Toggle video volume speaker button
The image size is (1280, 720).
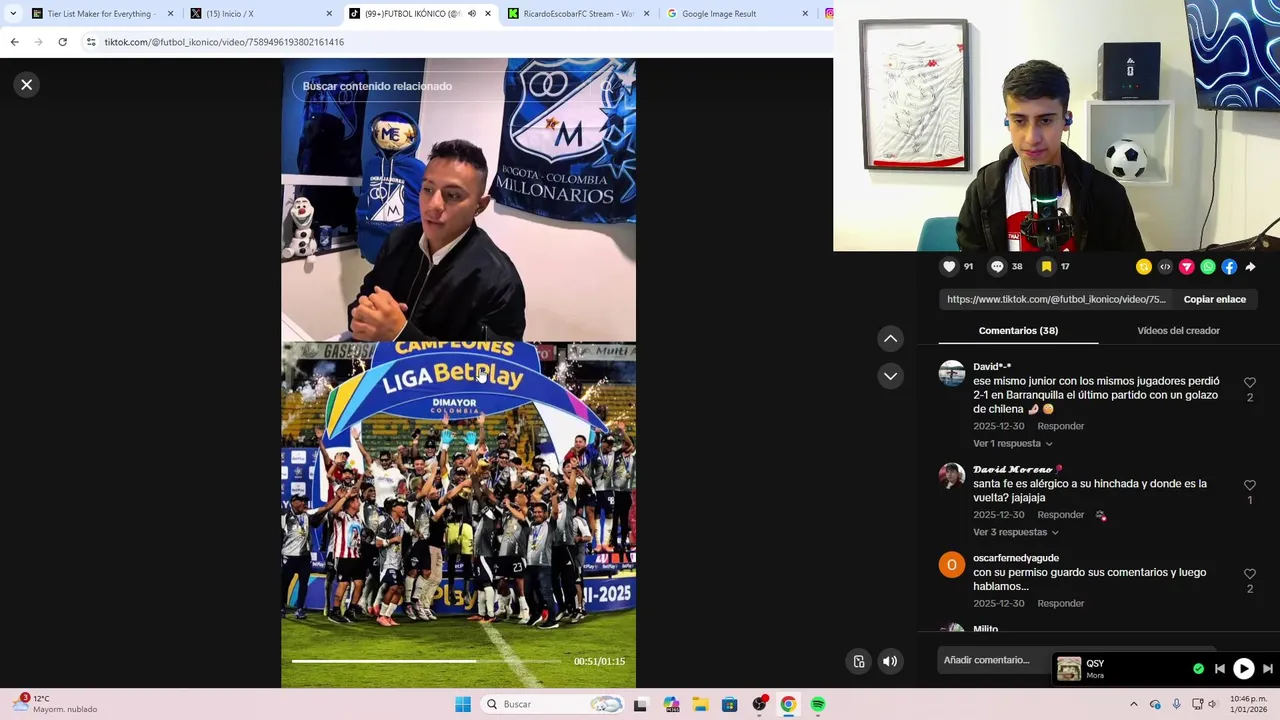click(x=890, y=661)
